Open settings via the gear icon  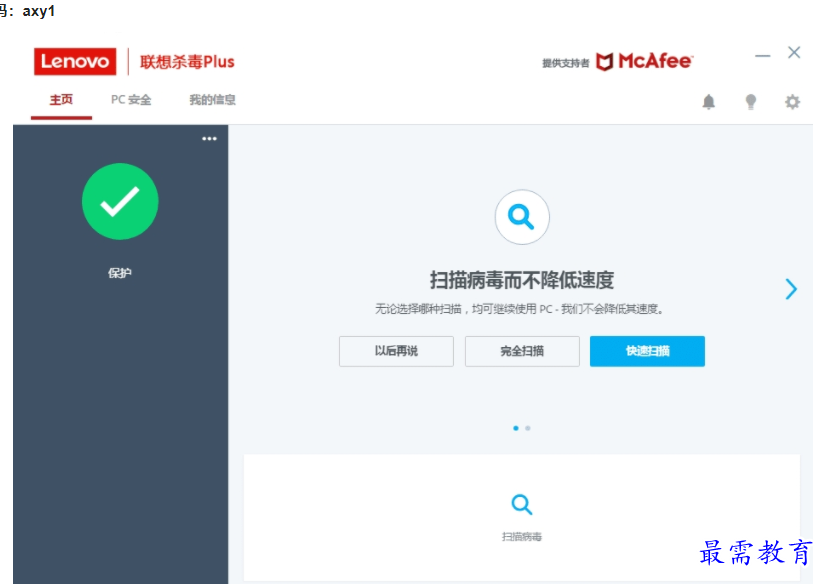click(x=792, y=102)
